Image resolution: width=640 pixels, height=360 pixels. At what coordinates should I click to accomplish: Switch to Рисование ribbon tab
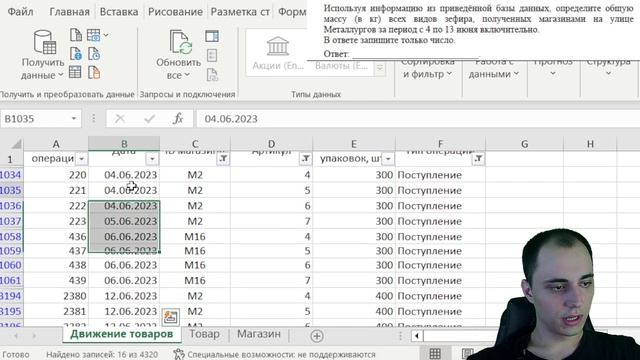click(x=175, y=12)
